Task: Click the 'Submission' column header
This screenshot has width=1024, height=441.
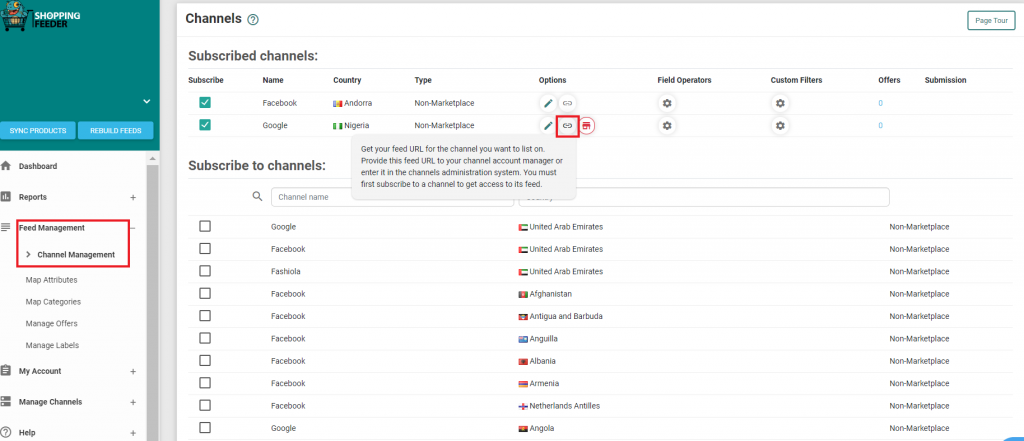Action: 946,80
